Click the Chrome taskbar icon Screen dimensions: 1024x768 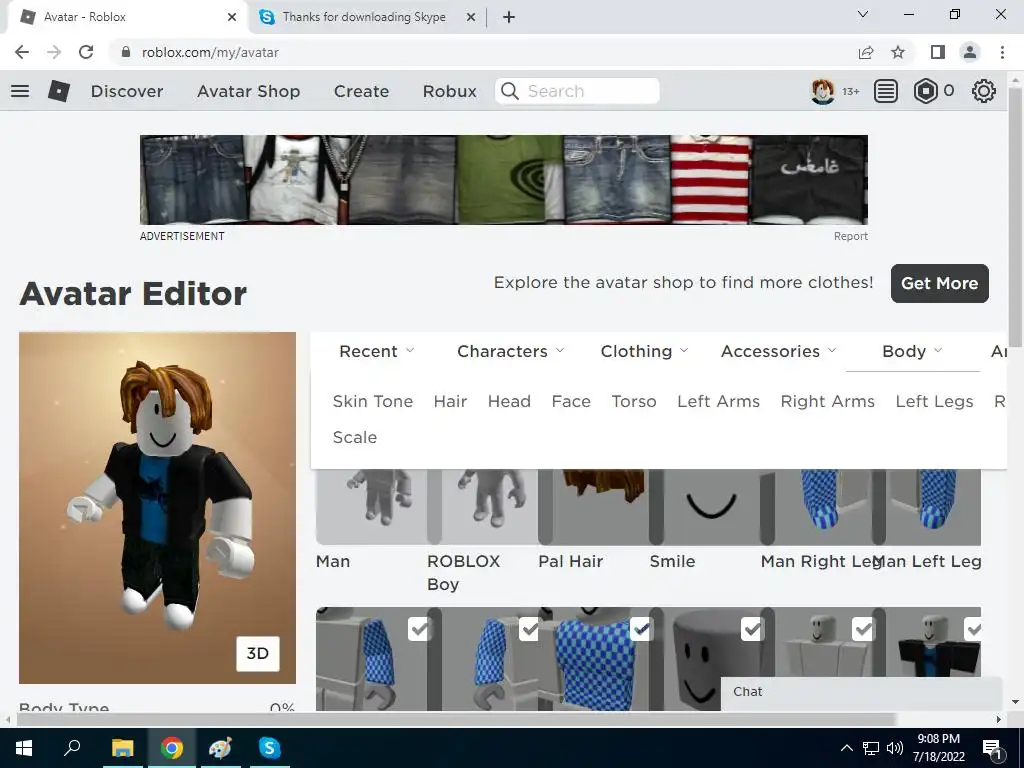coord(172,748)
